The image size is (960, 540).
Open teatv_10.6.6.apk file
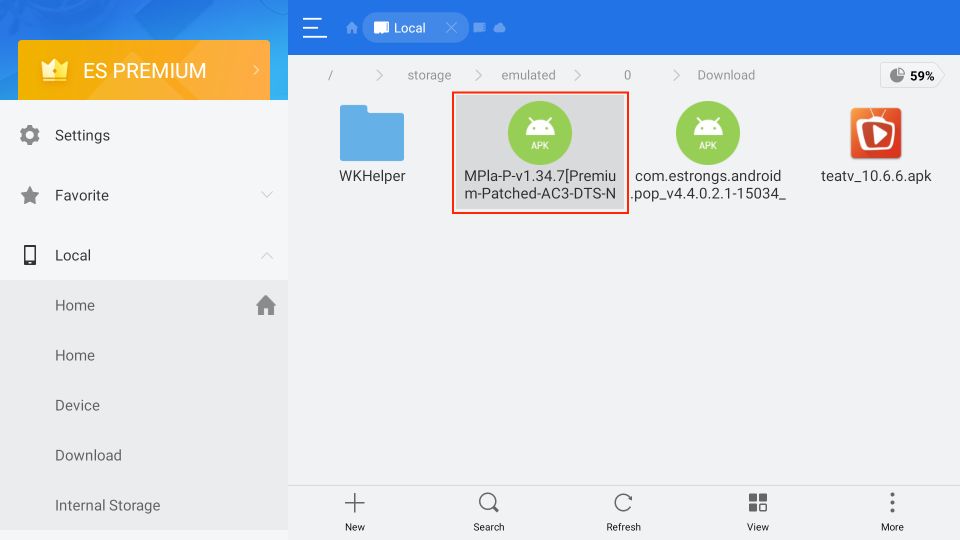coord(876,144)
